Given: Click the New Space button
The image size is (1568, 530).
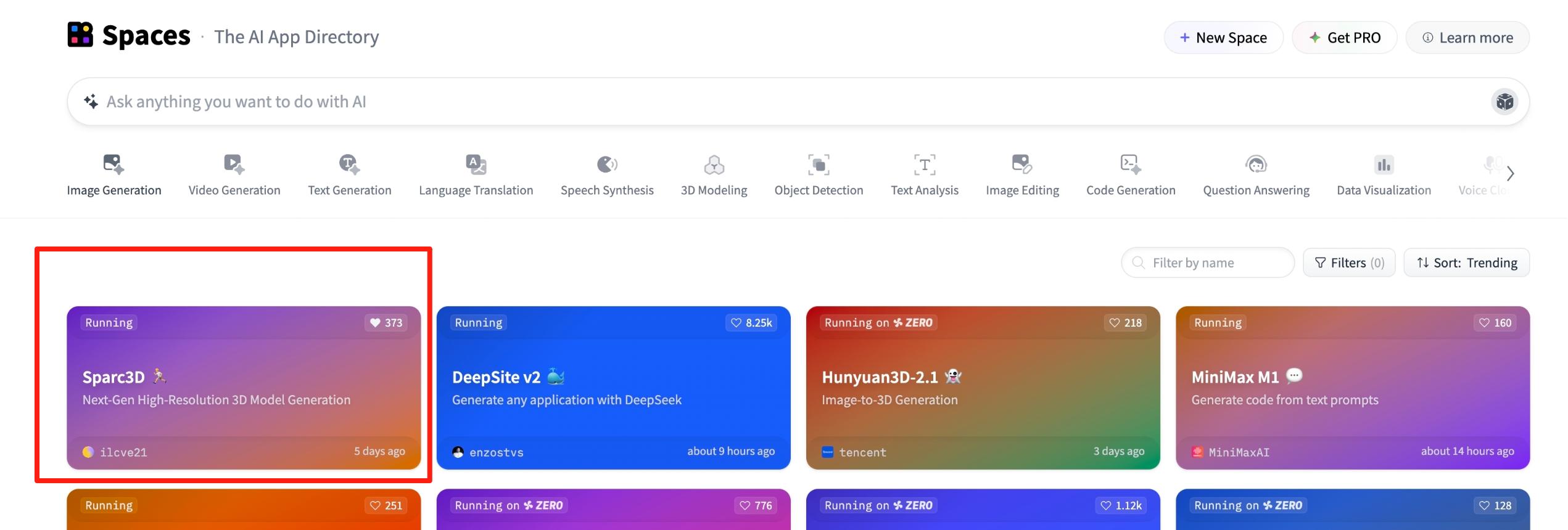Looking at the screenshot, I should [1223, 38].
